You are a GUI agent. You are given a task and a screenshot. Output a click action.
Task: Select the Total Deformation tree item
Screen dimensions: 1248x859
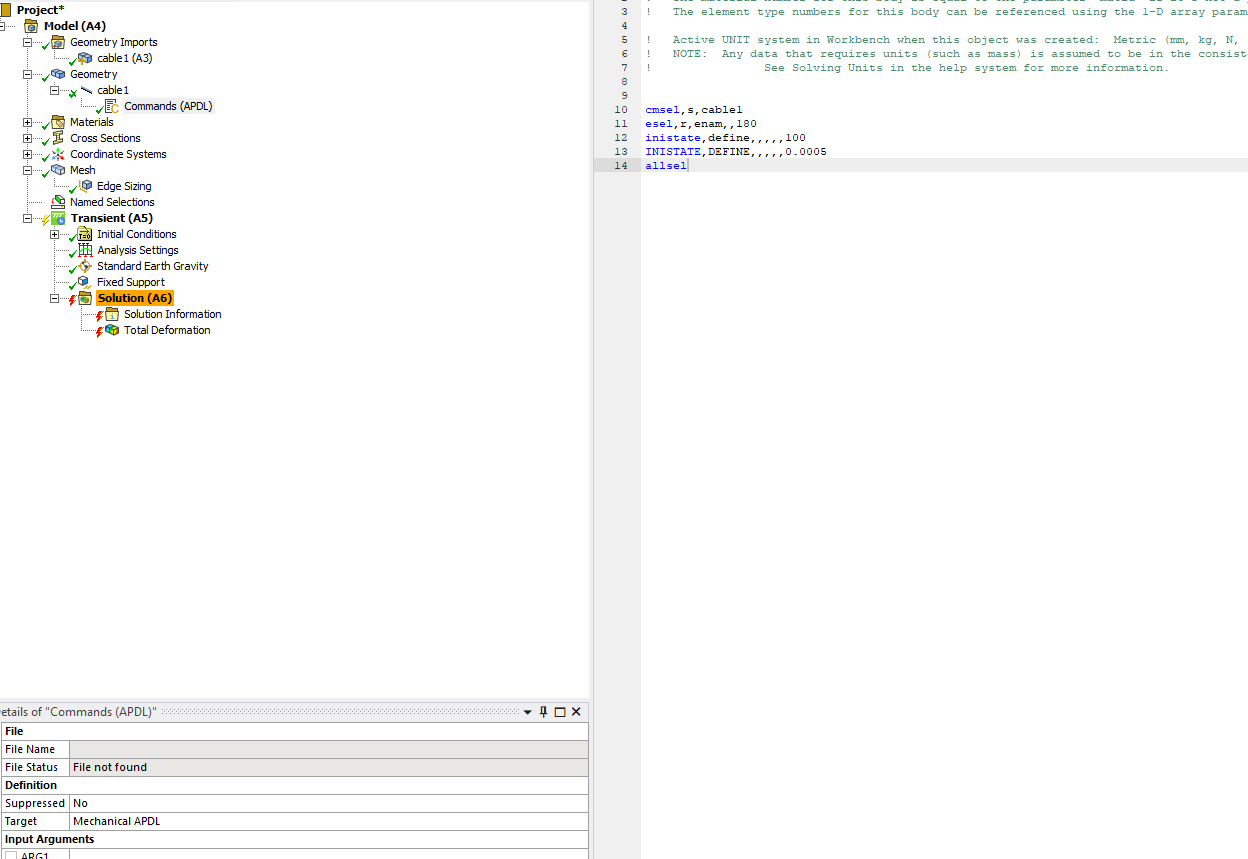point(167,330)
